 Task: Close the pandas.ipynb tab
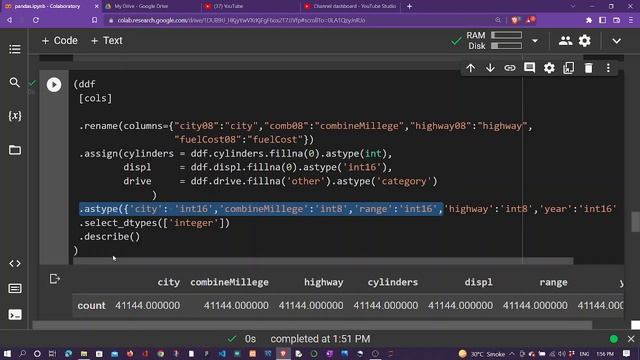[x=97, y=6]
